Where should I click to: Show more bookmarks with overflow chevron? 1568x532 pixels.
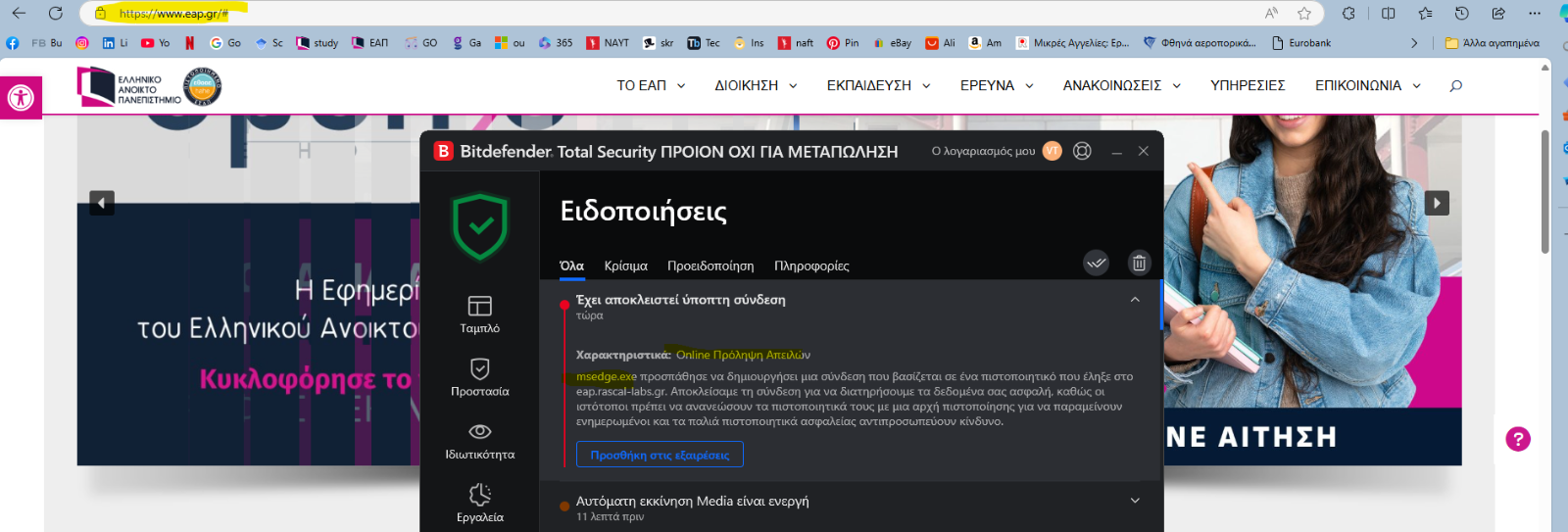[x=1414, y=43]
